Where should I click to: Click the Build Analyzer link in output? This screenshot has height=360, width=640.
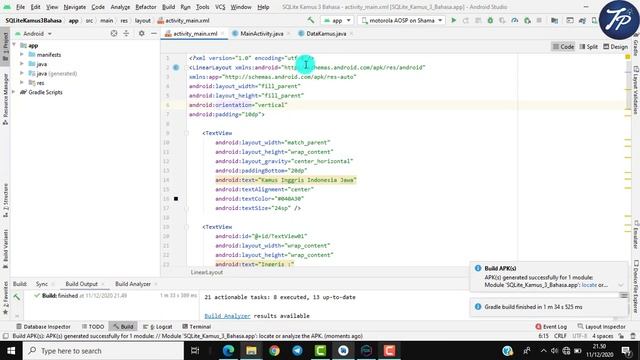coord(227,316)
